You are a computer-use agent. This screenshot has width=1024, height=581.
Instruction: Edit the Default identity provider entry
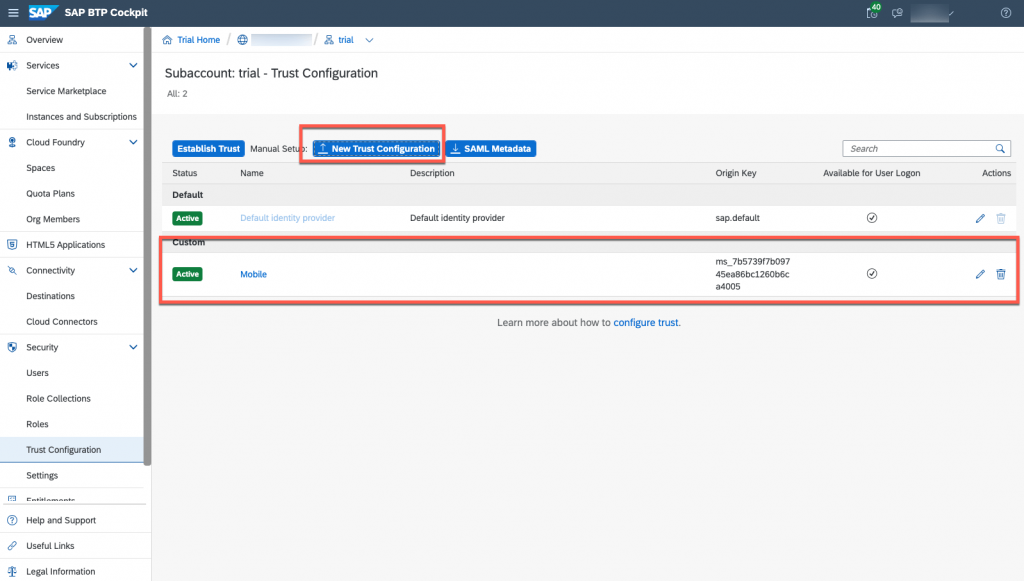(x=980, y=218)
